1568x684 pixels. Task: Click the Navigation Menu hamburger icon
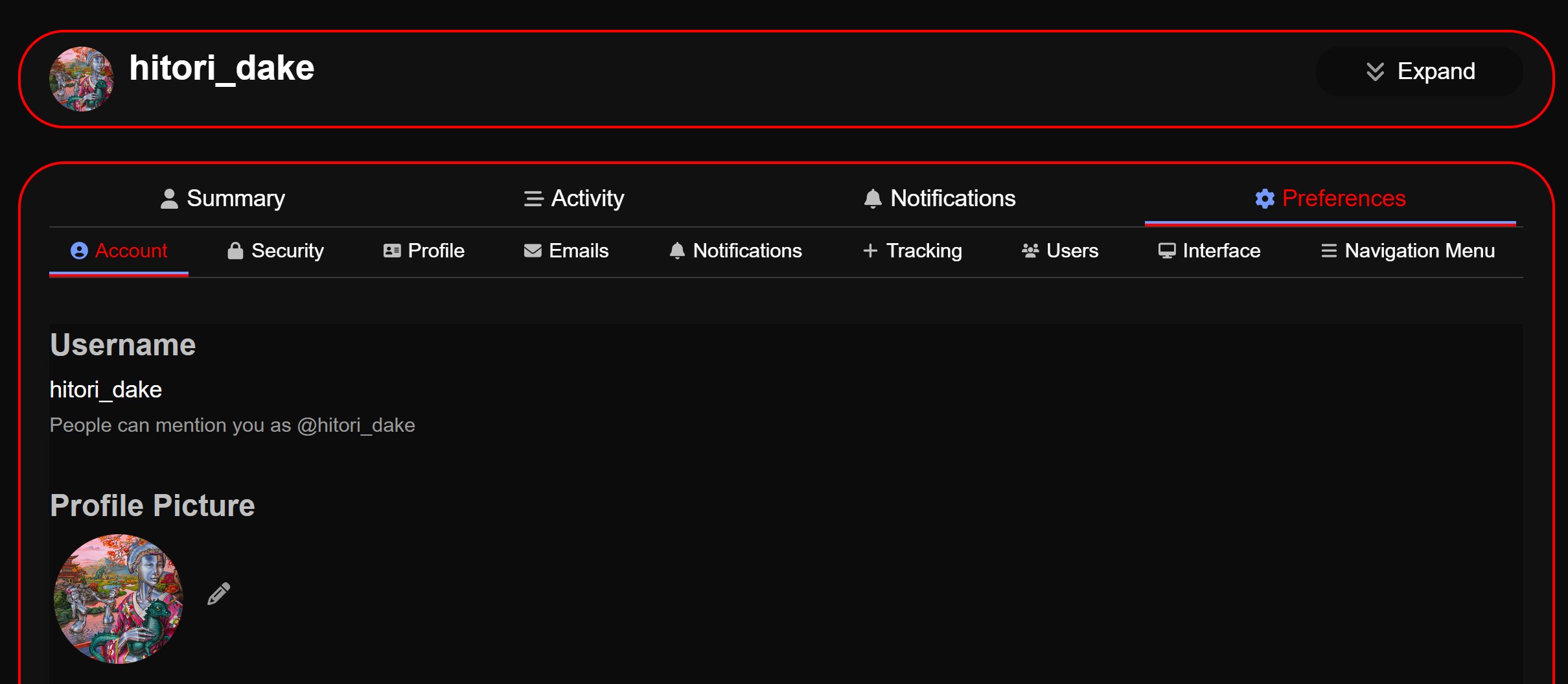[1329, 251]
